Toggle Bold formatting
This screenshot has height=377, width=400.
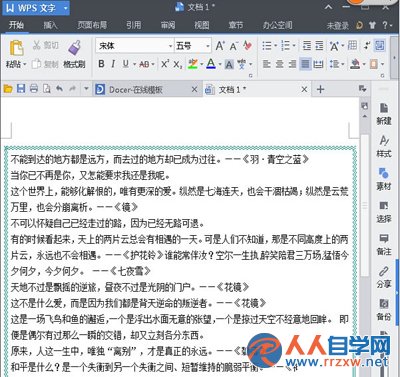pos(101,64)
